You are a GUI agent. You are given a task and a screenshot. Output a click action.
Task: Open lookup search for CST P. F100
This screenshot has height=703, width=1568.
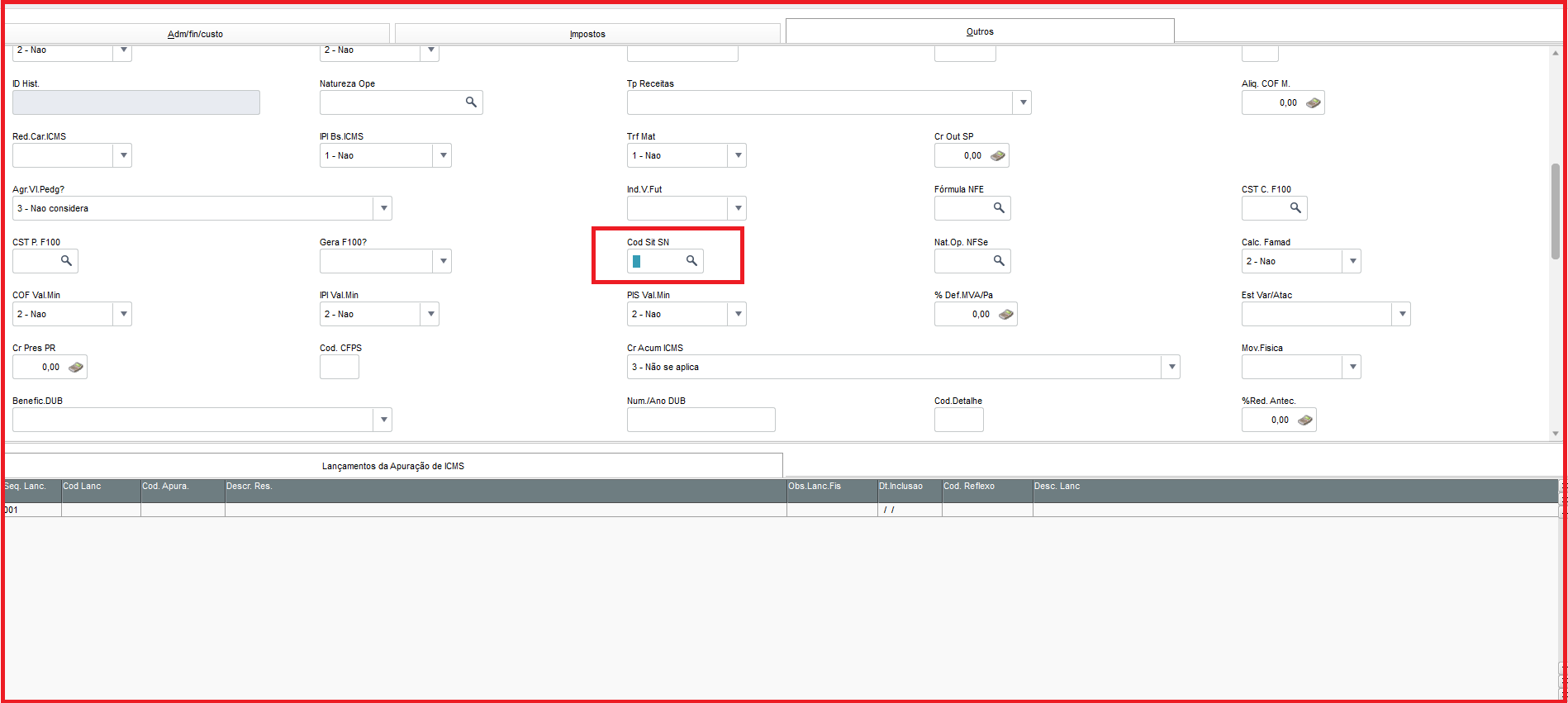(x=66, y=261)
